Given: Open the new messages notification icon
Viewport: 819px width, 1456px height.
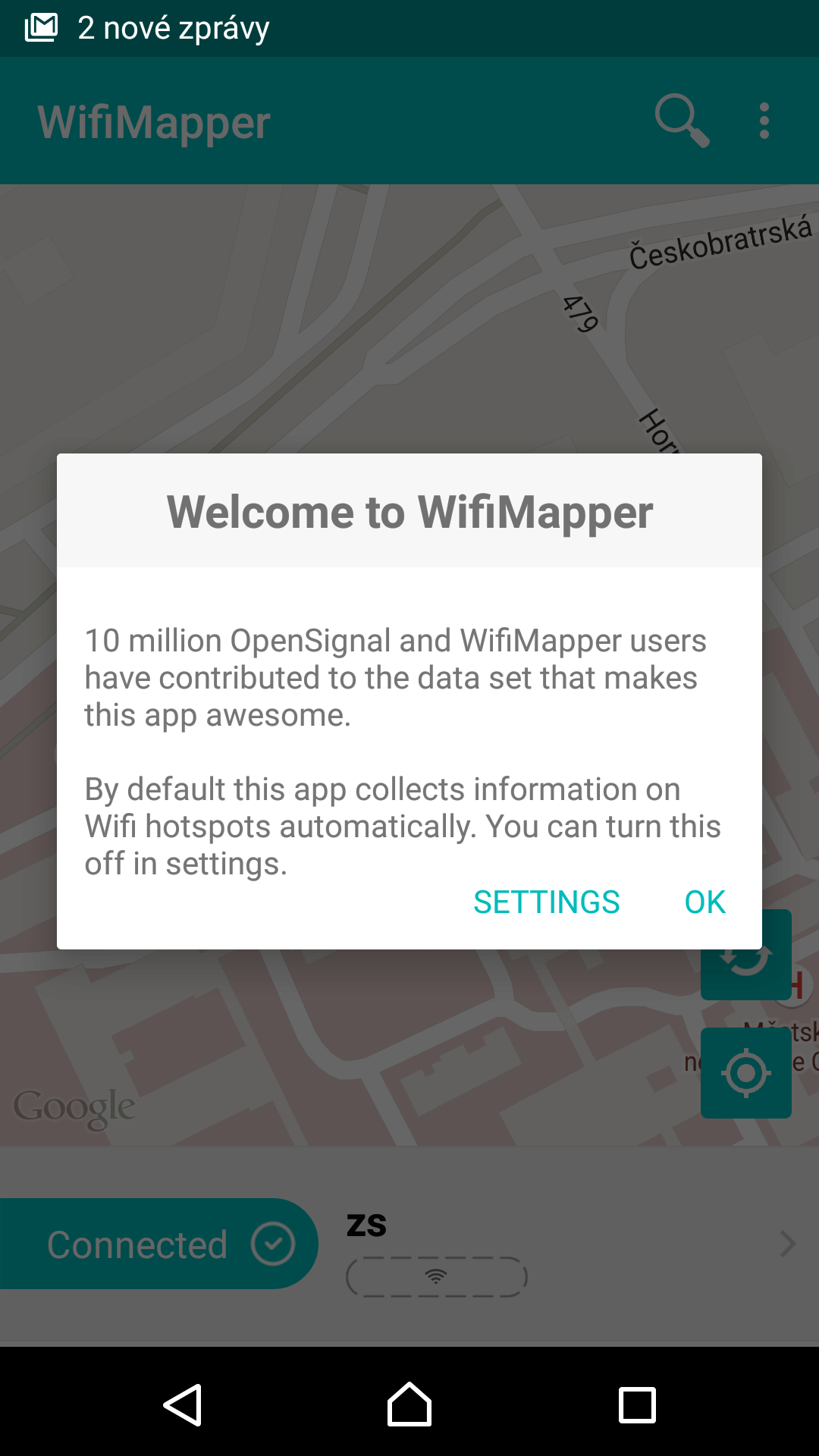Looking at the screenshot, I should pos(41,28).
